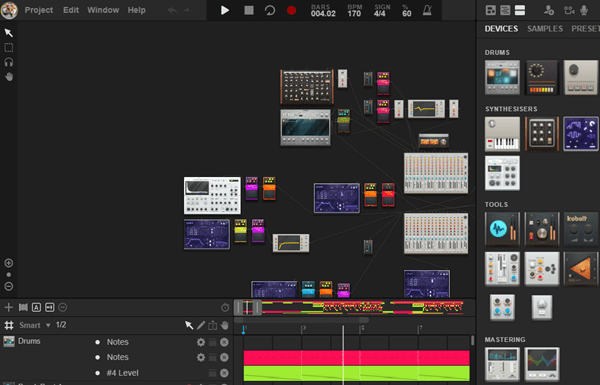Image resolution: width=600 pixels, height=385 pixels.
Task: Select the timeline split tool
Action: tap(212, 325)
